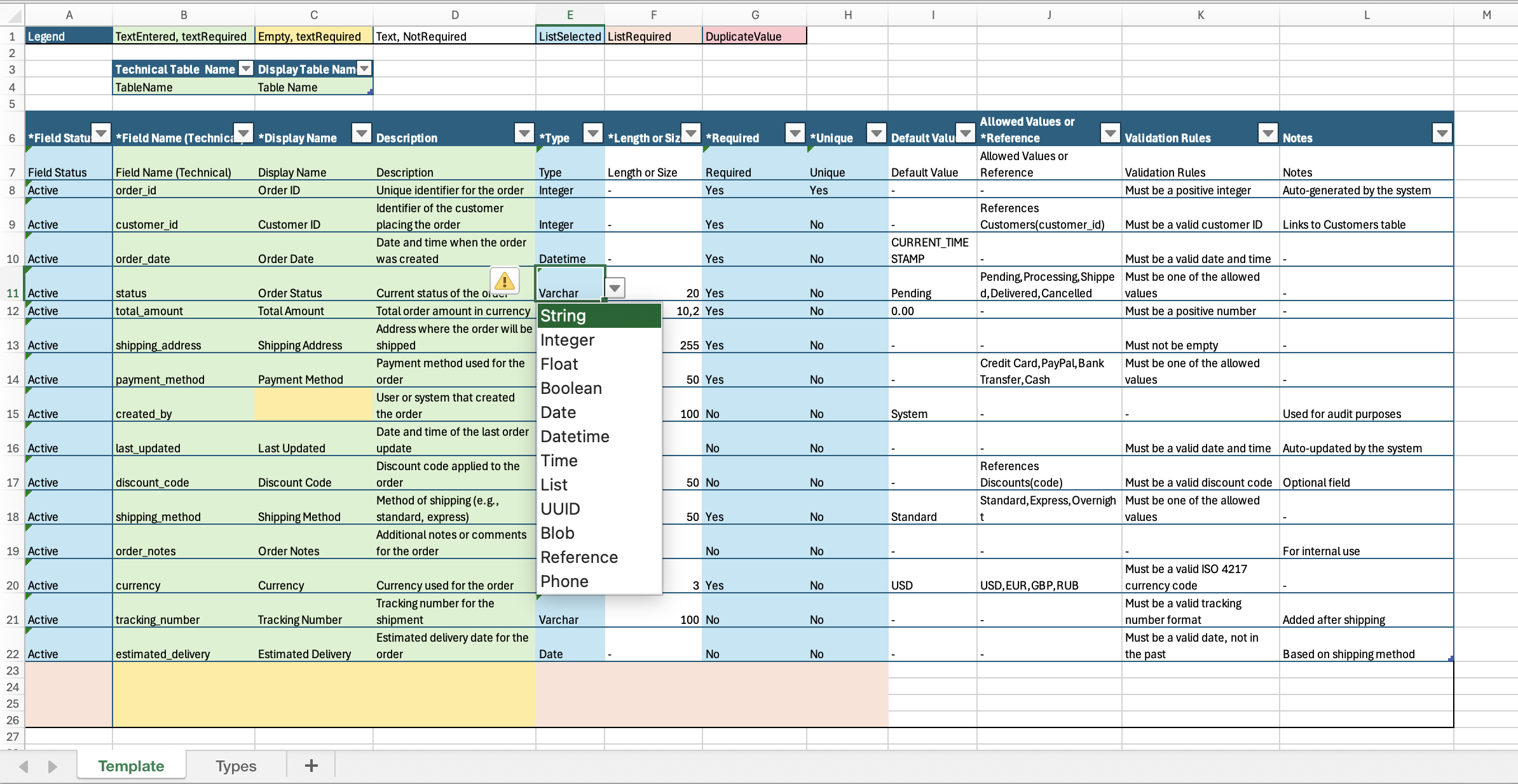The image size is (1518, 784).
Task: Click the plus icon to add a new sheet
Action: [310, 765]
